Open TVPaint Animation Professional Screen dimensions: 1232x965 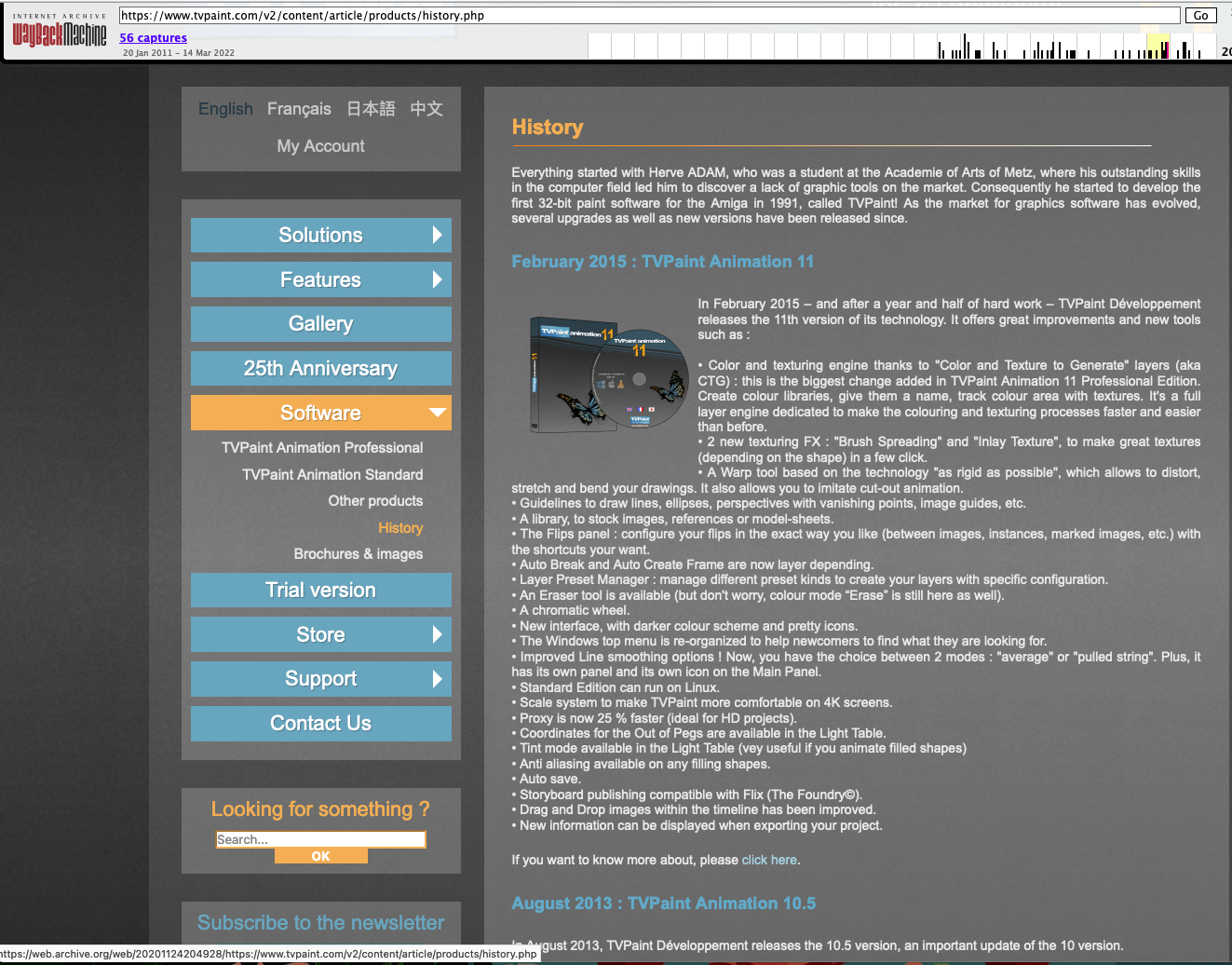(322, 448)
